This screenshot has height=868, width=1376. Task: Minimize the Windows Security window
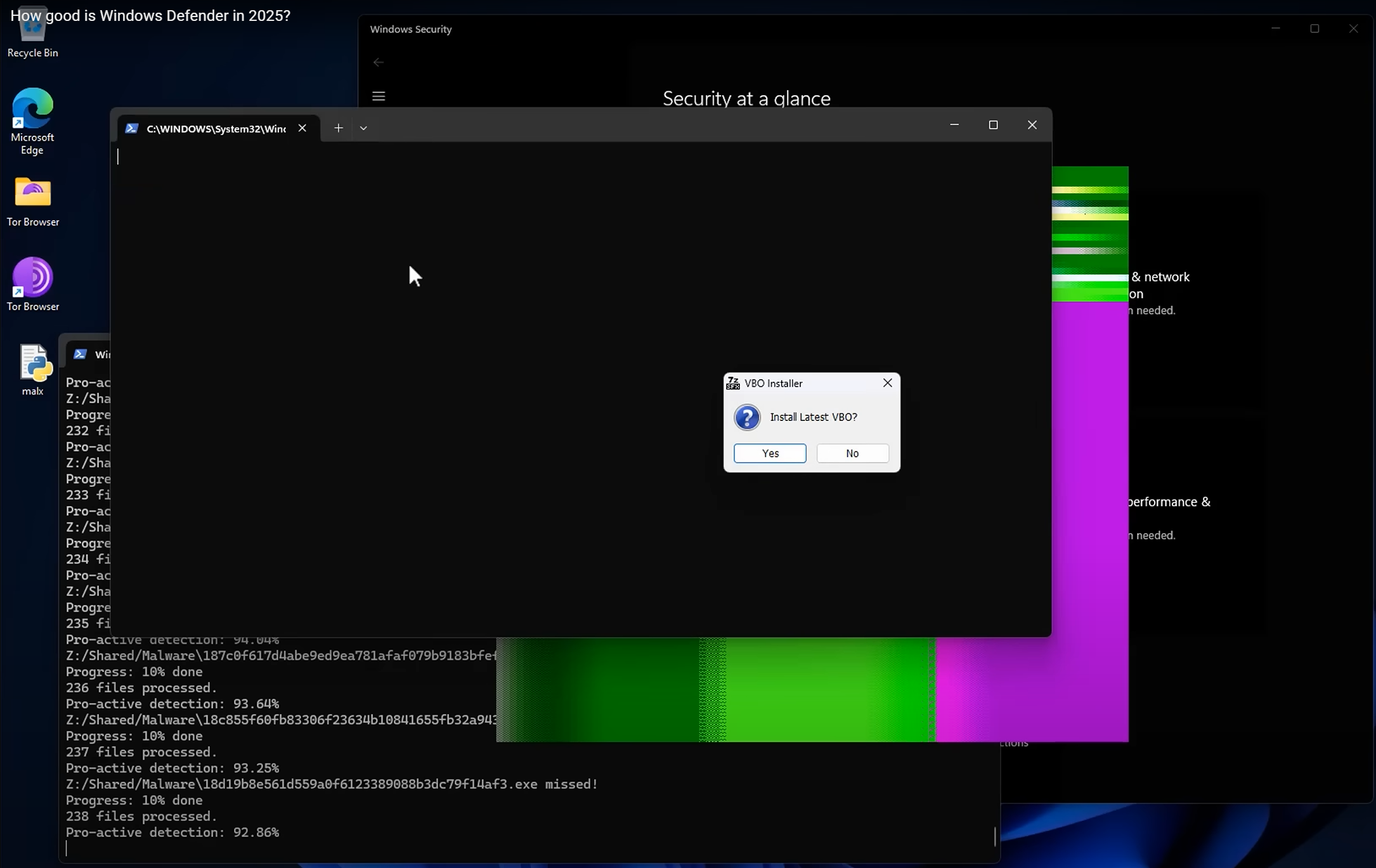[1276, 29]
